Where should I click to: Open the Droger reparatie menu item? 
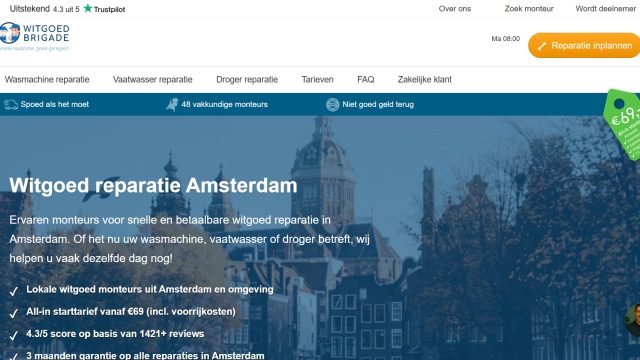tap(247, 80)
